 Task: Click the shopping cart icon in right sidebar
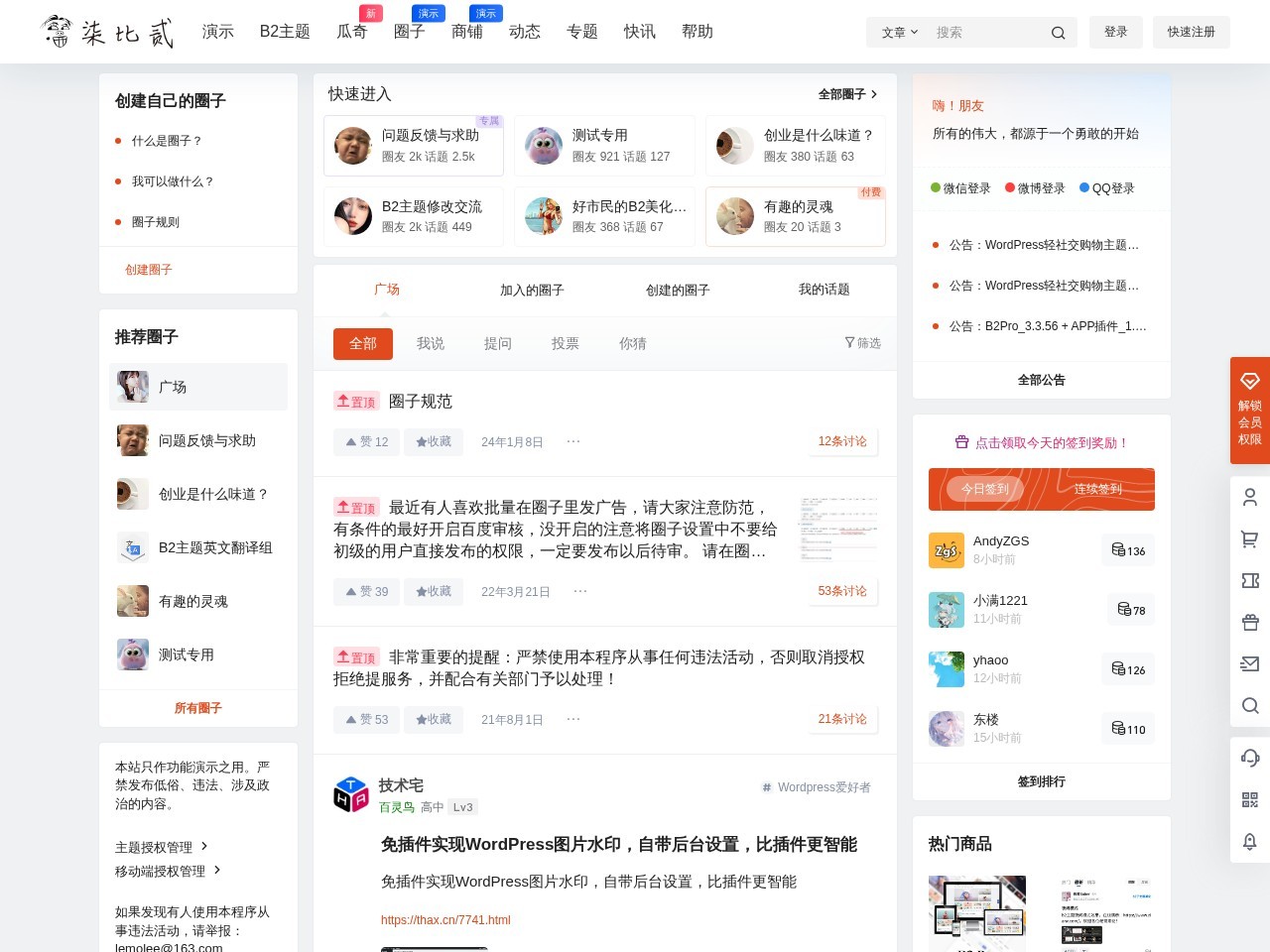pyautogui.click(x=1249, y=539)
